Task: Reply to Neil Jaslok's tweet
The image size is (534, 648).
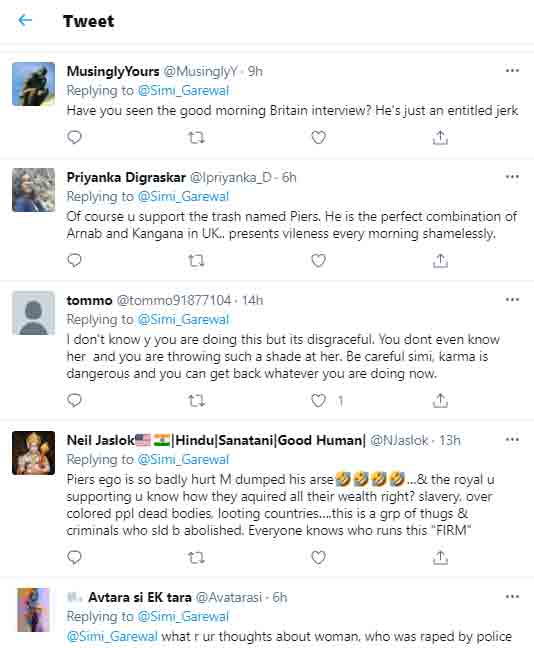Action: click(x=74, y=557)
